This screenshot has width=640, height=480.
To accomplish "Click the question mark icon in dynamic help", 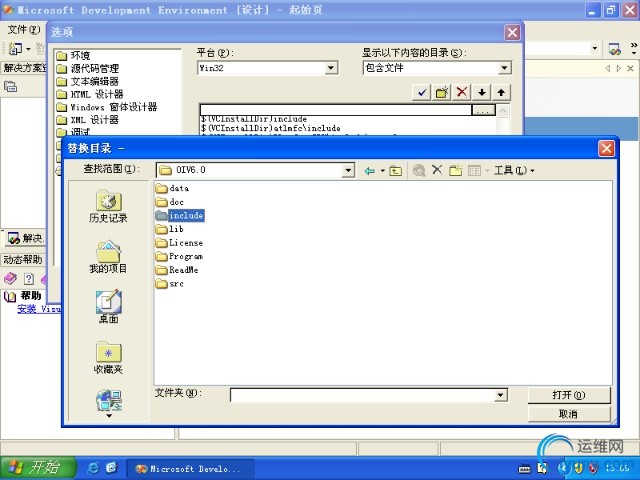I will click(29, 279).
